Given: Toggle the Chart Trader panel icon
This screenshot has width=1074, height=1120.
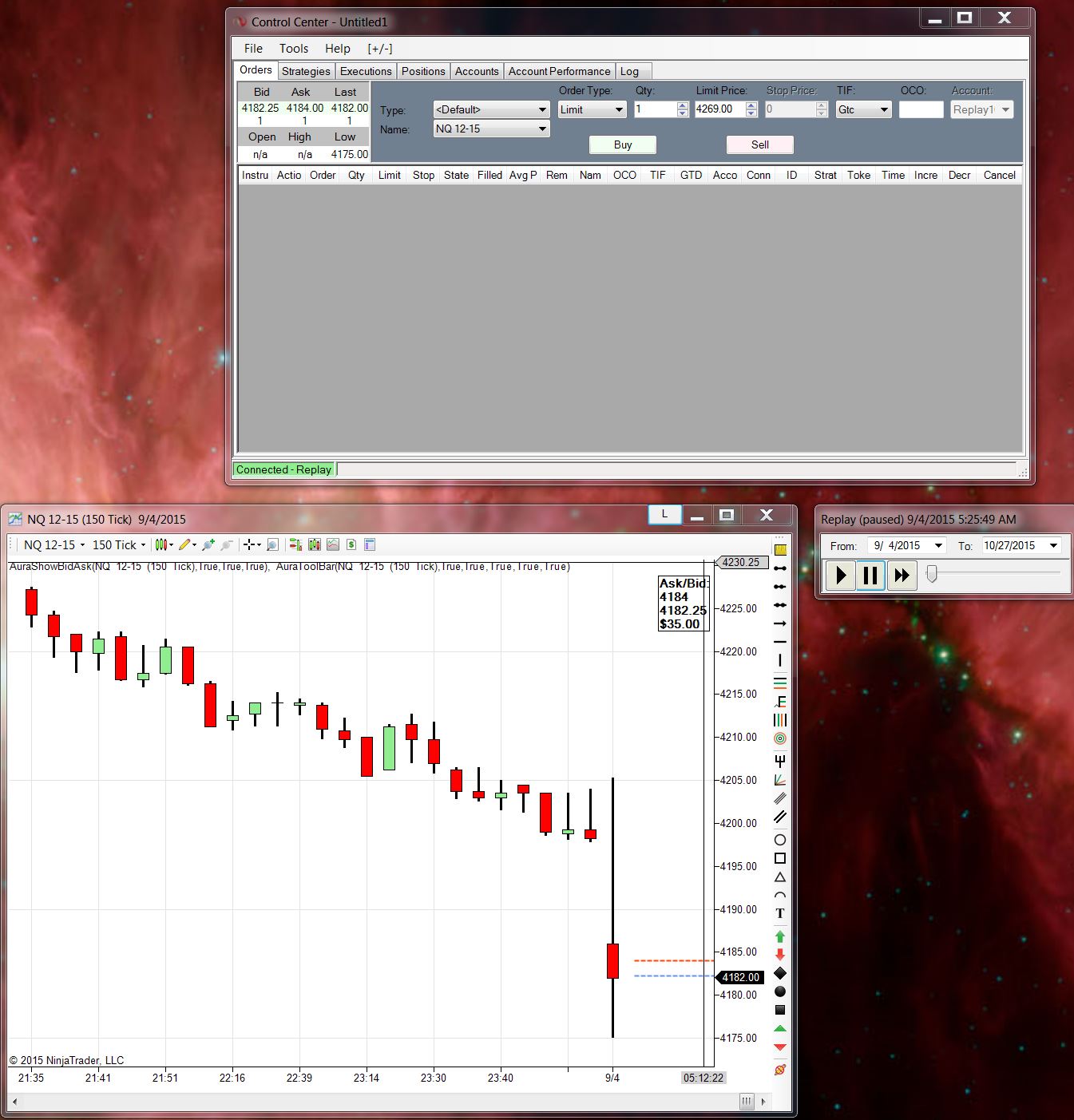Looking at the screenshot, I should [x=295, y=544].
